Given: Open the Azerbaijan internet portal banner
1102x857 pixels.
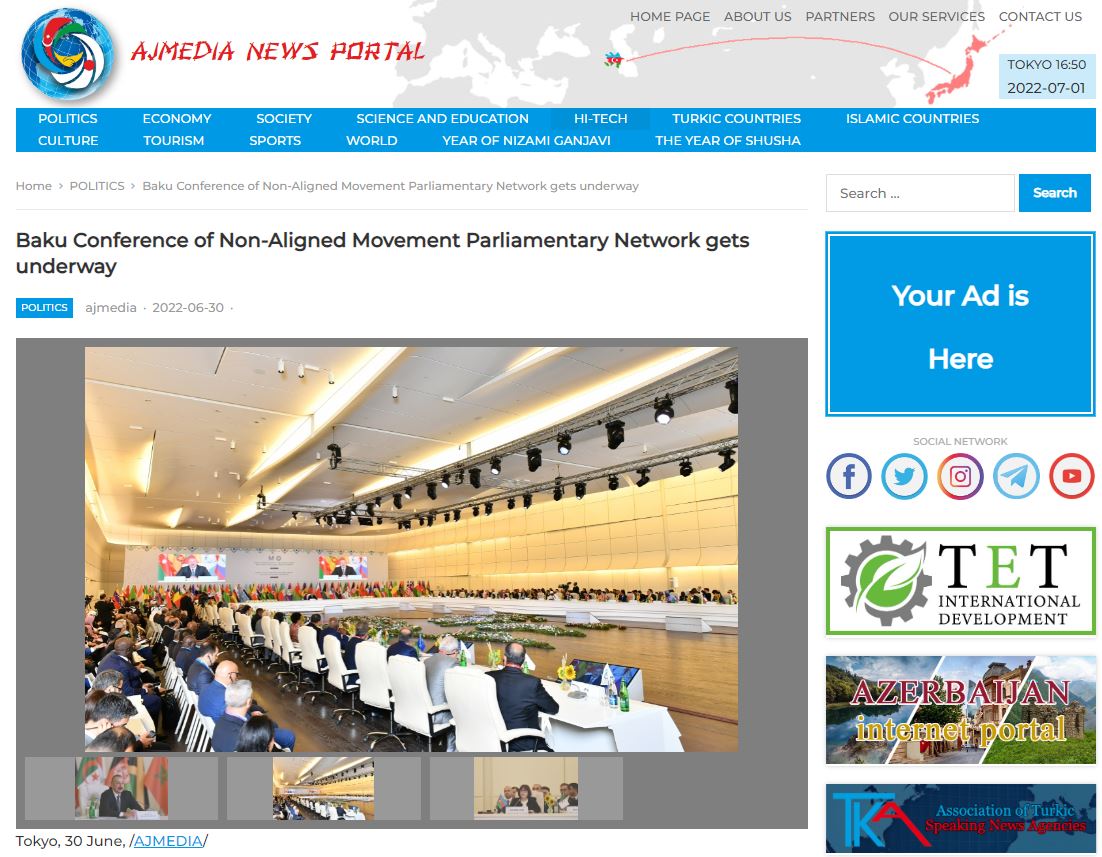Looking at the screenshot, I should point(960,710).
